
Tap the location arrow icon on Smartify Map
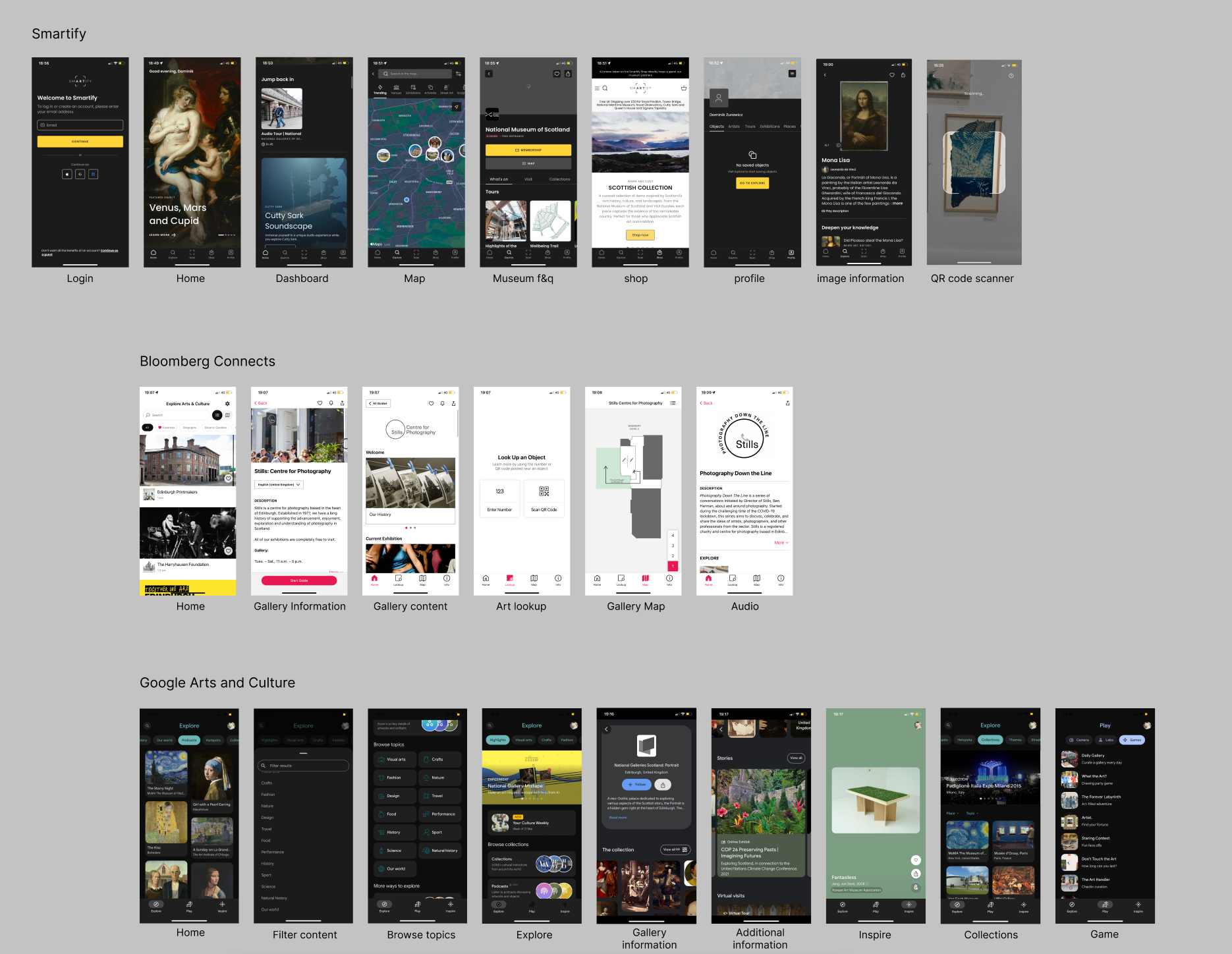(x=457, y=106)
